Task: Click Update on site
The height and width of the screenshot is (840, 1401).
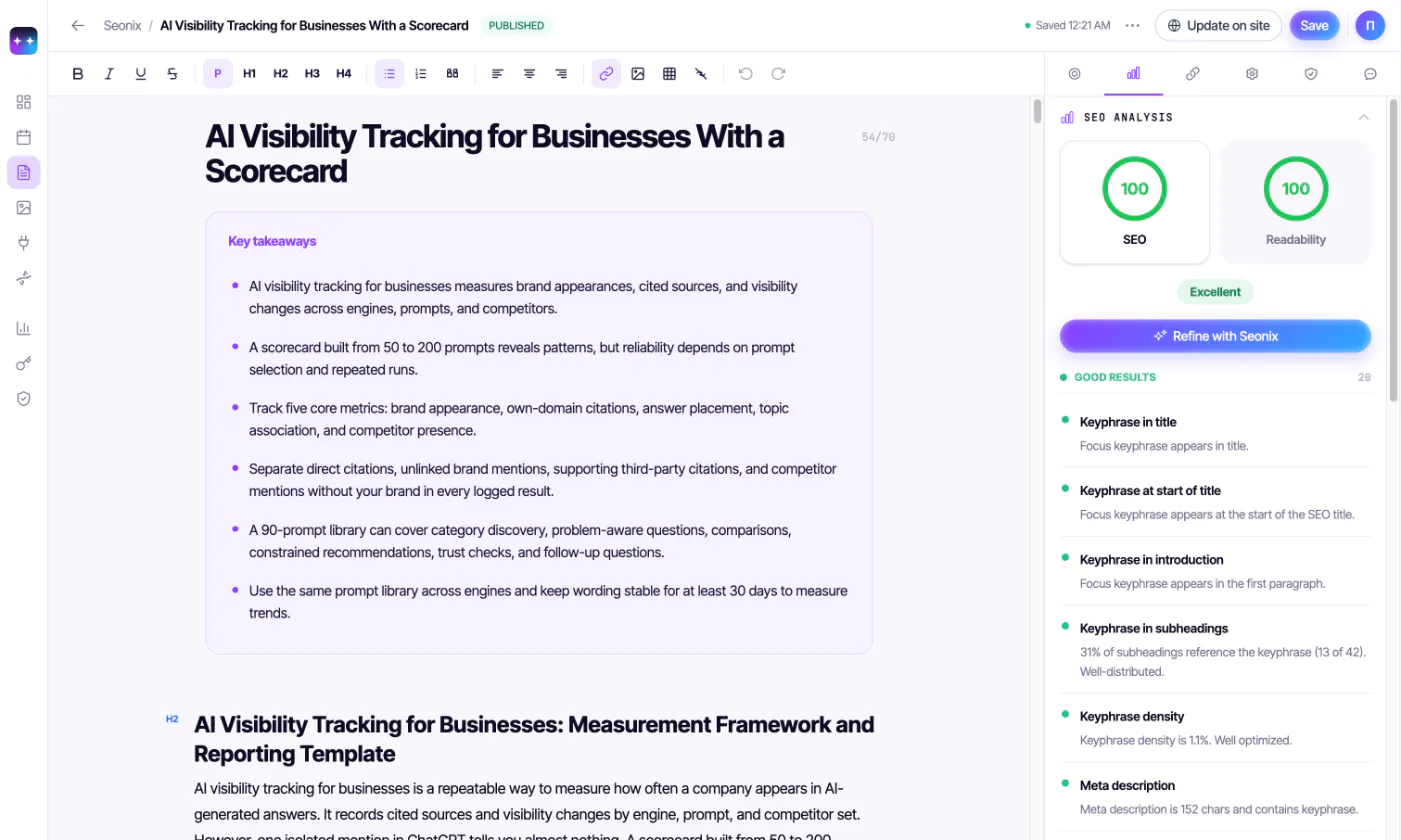Action: tap(1218, 26)
